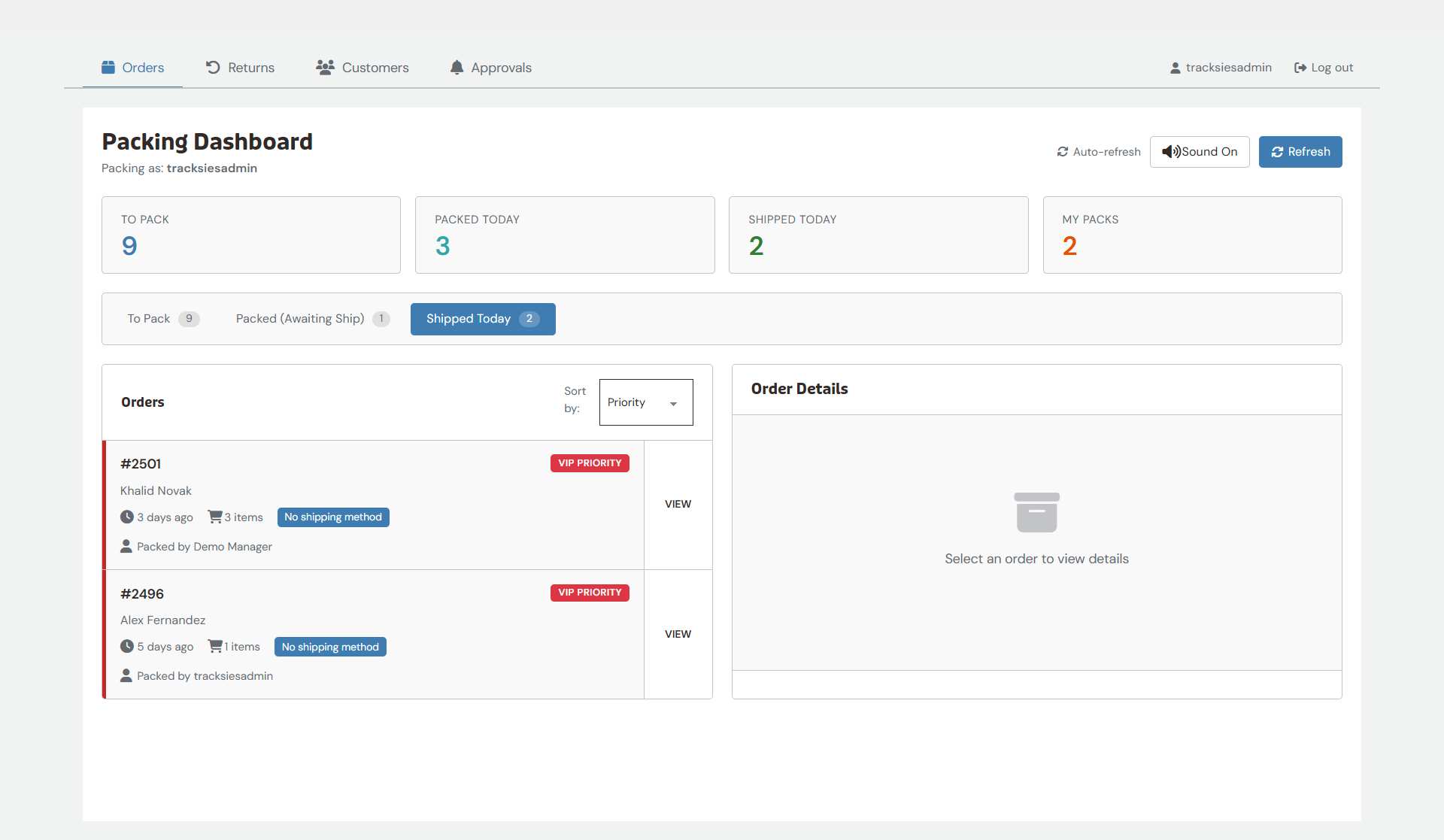Click the clock icon next to 3 days ago

(127, 517)
